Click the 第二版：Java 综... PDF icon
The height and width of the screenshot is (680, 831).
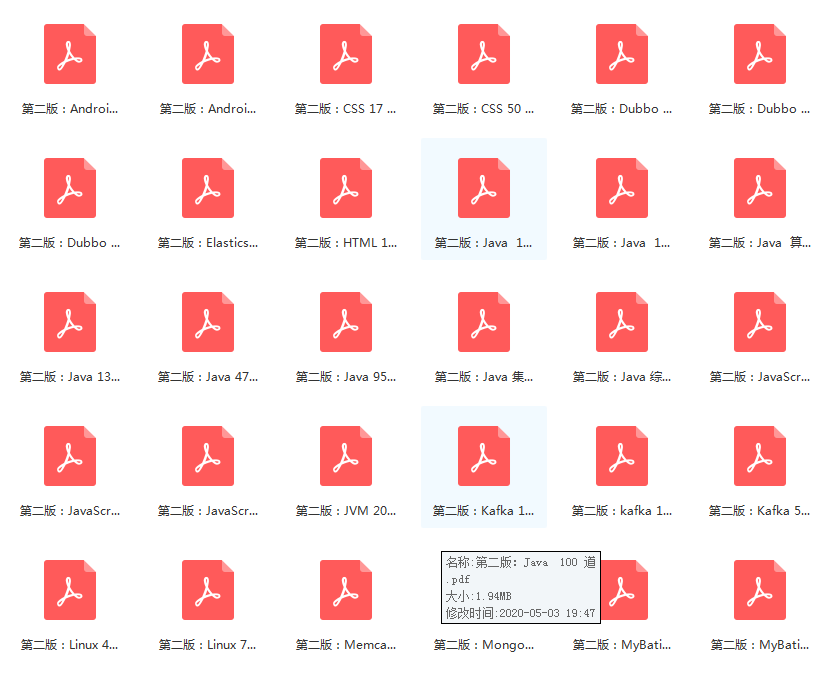pos(622,322)
